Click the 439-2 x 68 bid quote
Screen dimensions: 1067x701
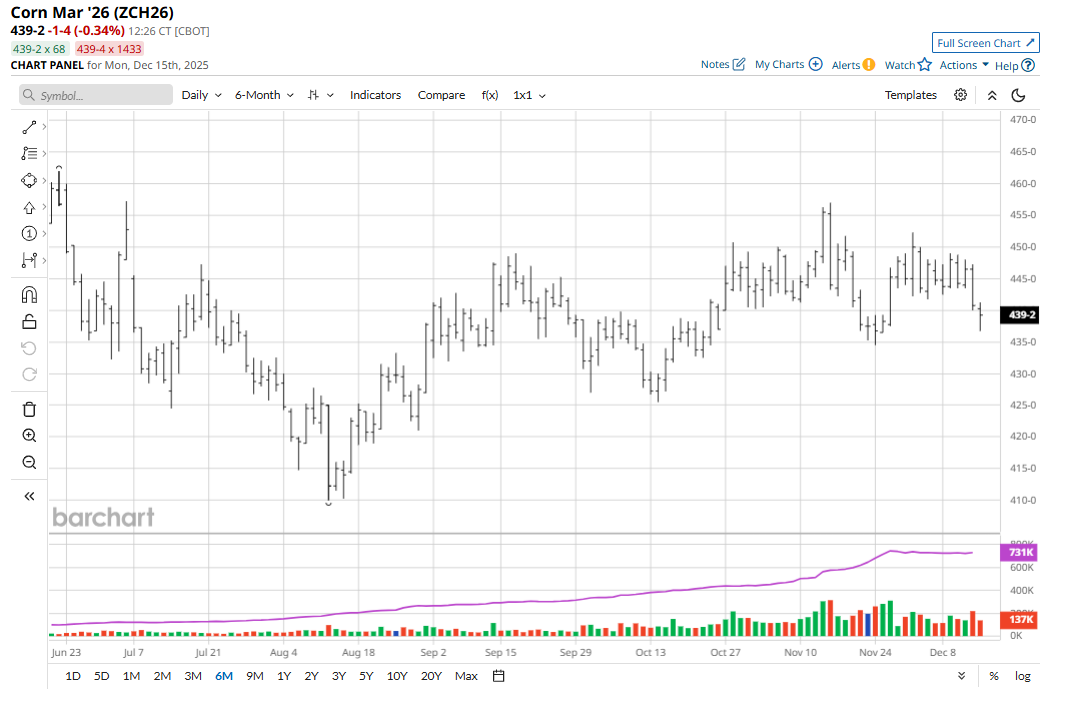tap(39, 49)
